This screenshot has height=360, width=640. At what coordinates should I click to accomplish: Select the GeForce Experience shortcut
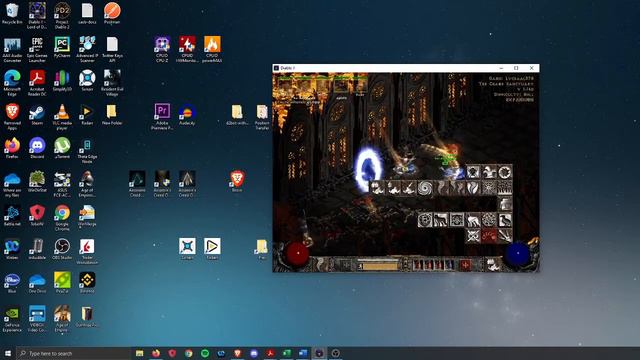12,319
